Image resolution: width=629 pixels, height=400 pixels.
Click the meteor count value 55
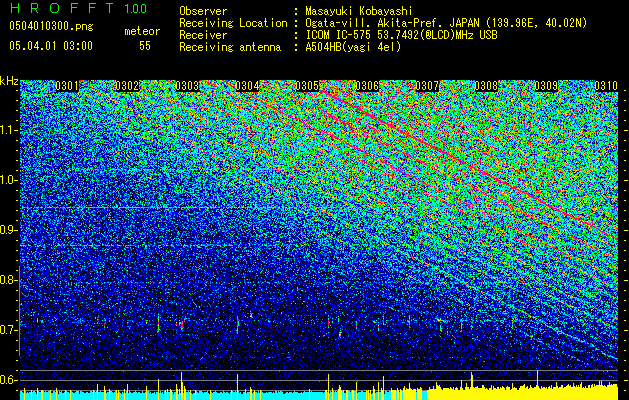pos(145,46)
